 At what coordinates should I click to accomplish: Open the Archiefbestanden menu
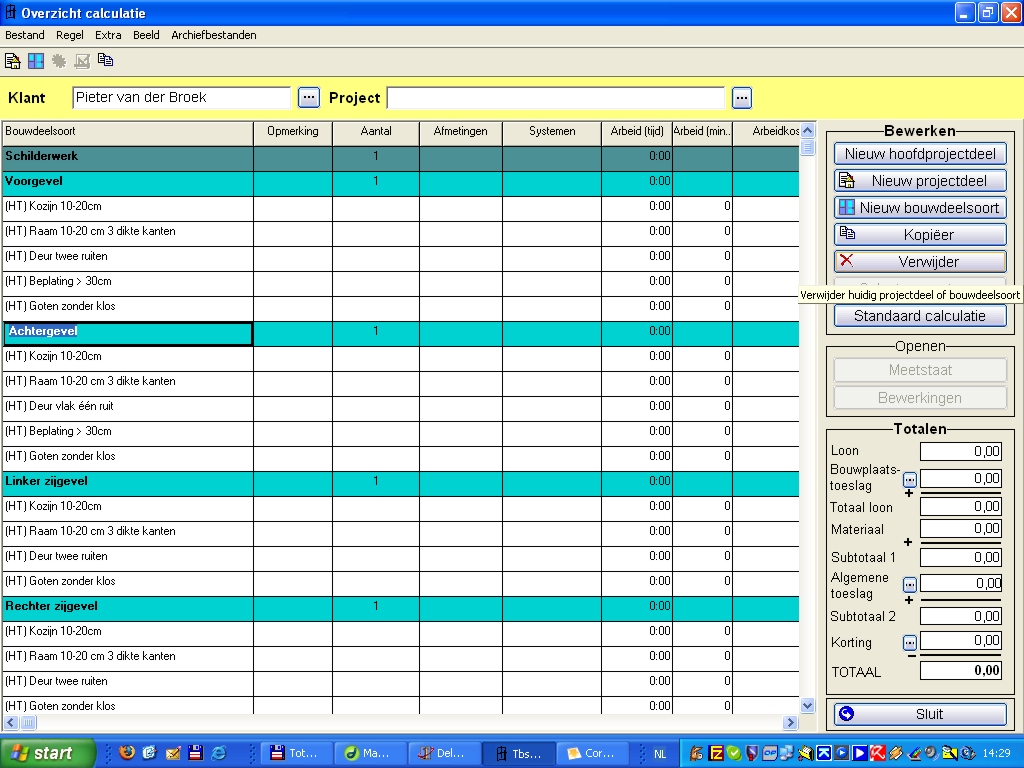click(x=214, y=35)
